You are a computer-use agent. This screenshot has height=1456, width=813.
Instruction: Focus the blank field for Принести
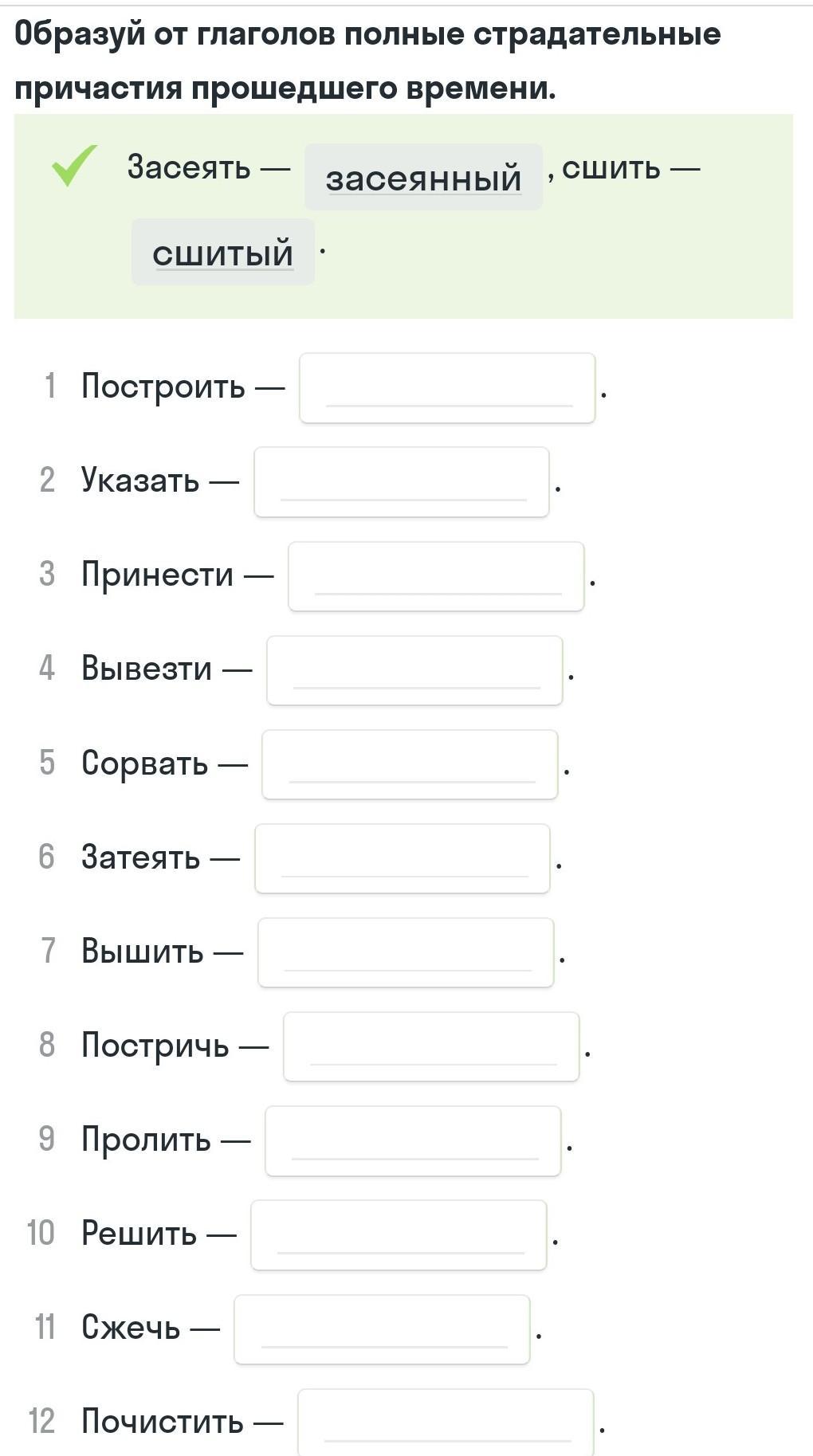click(x=436, y=576)
